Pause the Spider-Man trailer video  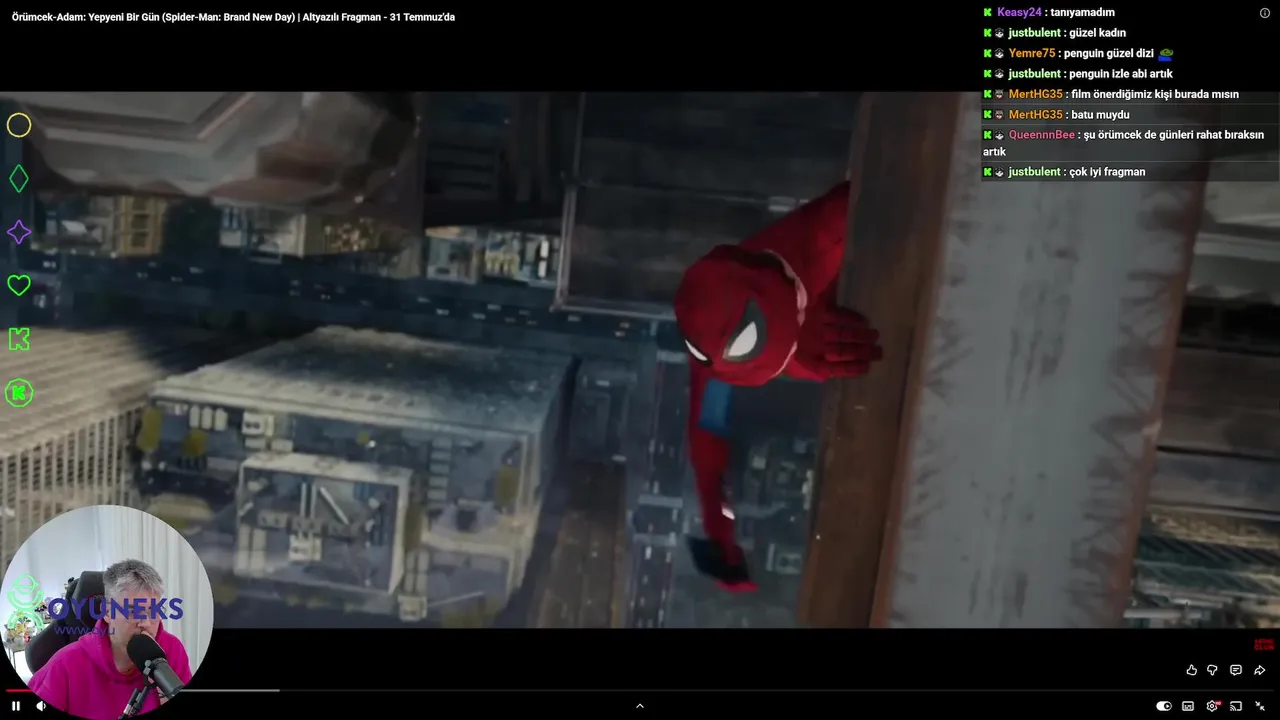point(16,706)
